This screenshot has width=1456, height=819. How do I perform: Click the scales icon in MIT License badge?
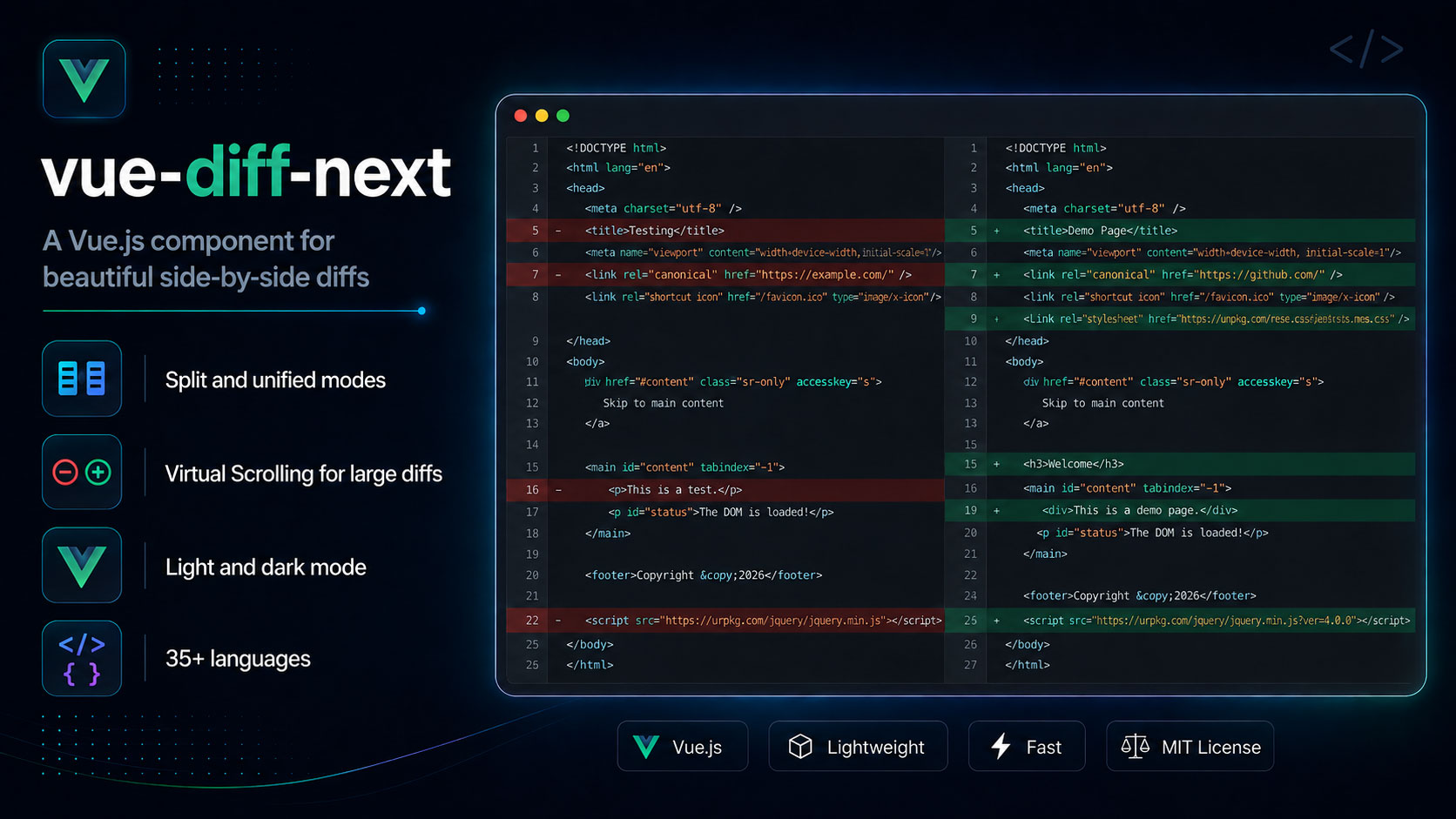click(1135, 746)
